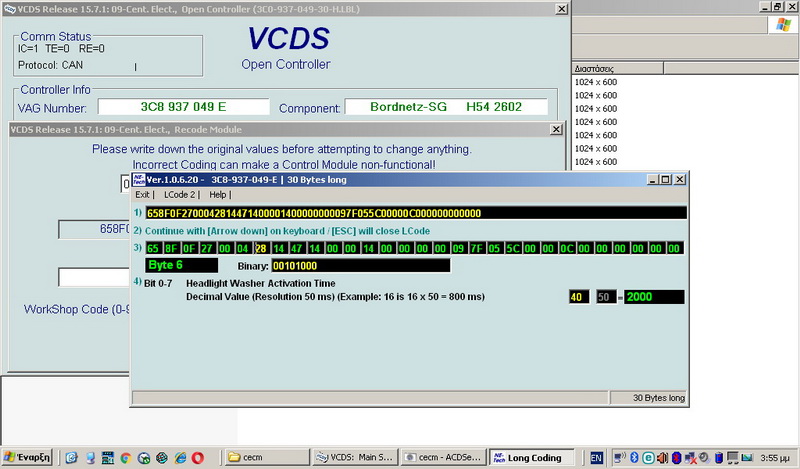Select byte cell 0F
The height and width of the screenshot is (469, 800).
189,249
